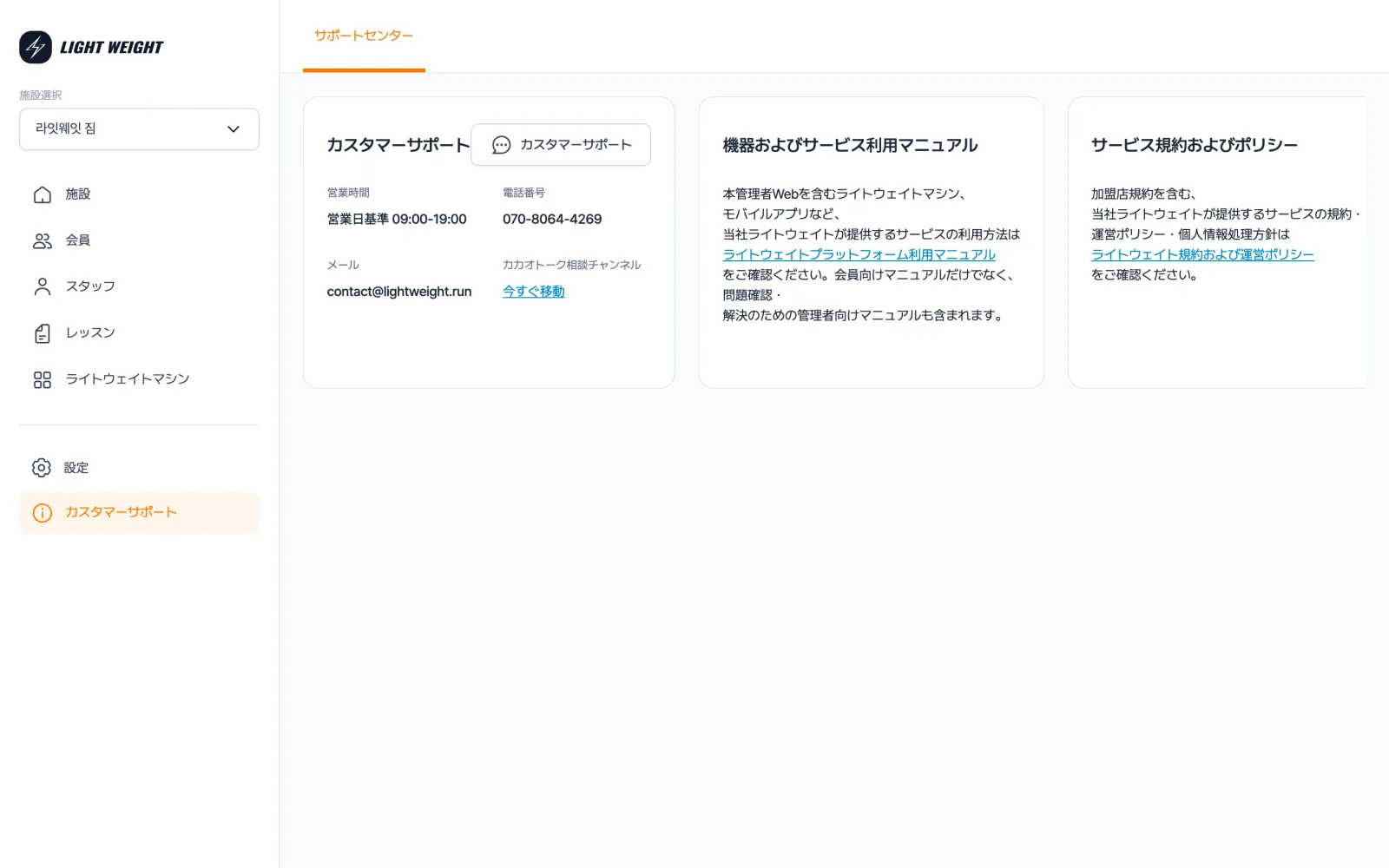1389x868 pixels.
Task: Click the document icon beside レッスン
Action: [42, 333]
